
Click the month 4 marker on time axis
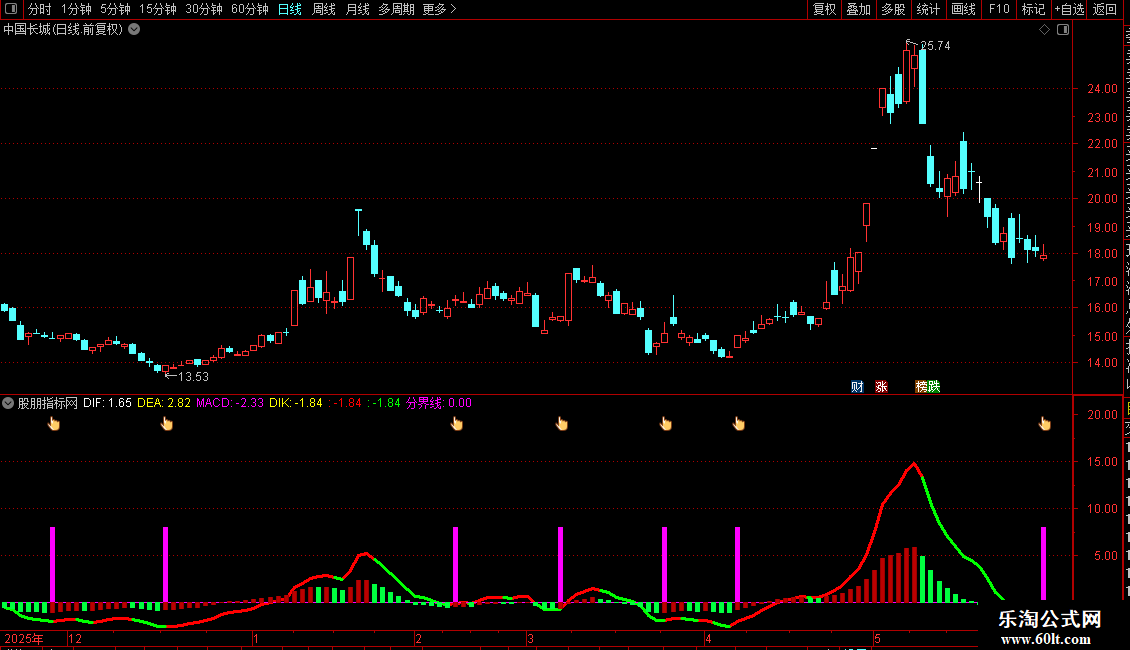pyautogui.click(x=708, y=638)
